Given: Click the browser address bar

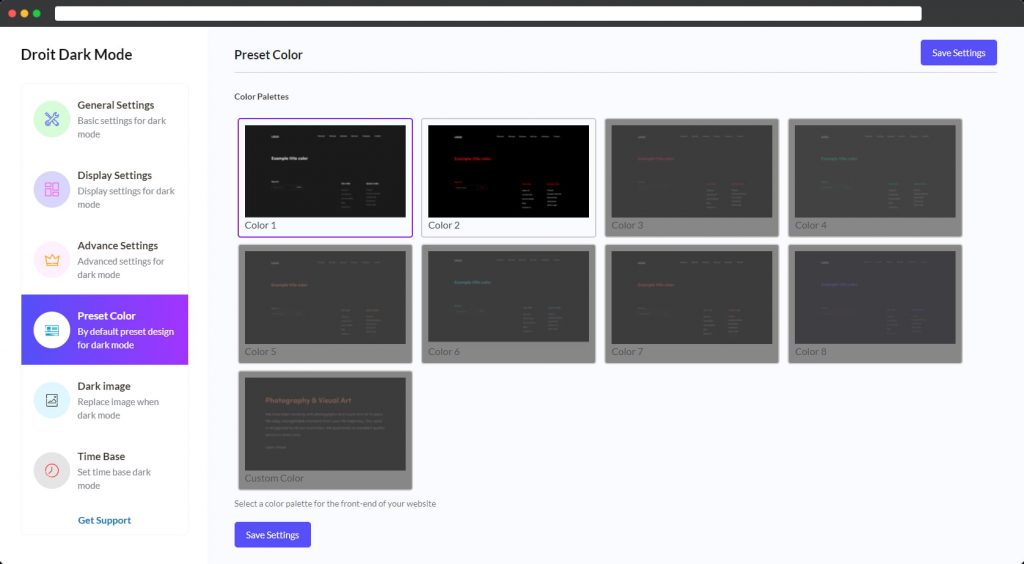Looking at the screenshot, I should click(488, 13).
